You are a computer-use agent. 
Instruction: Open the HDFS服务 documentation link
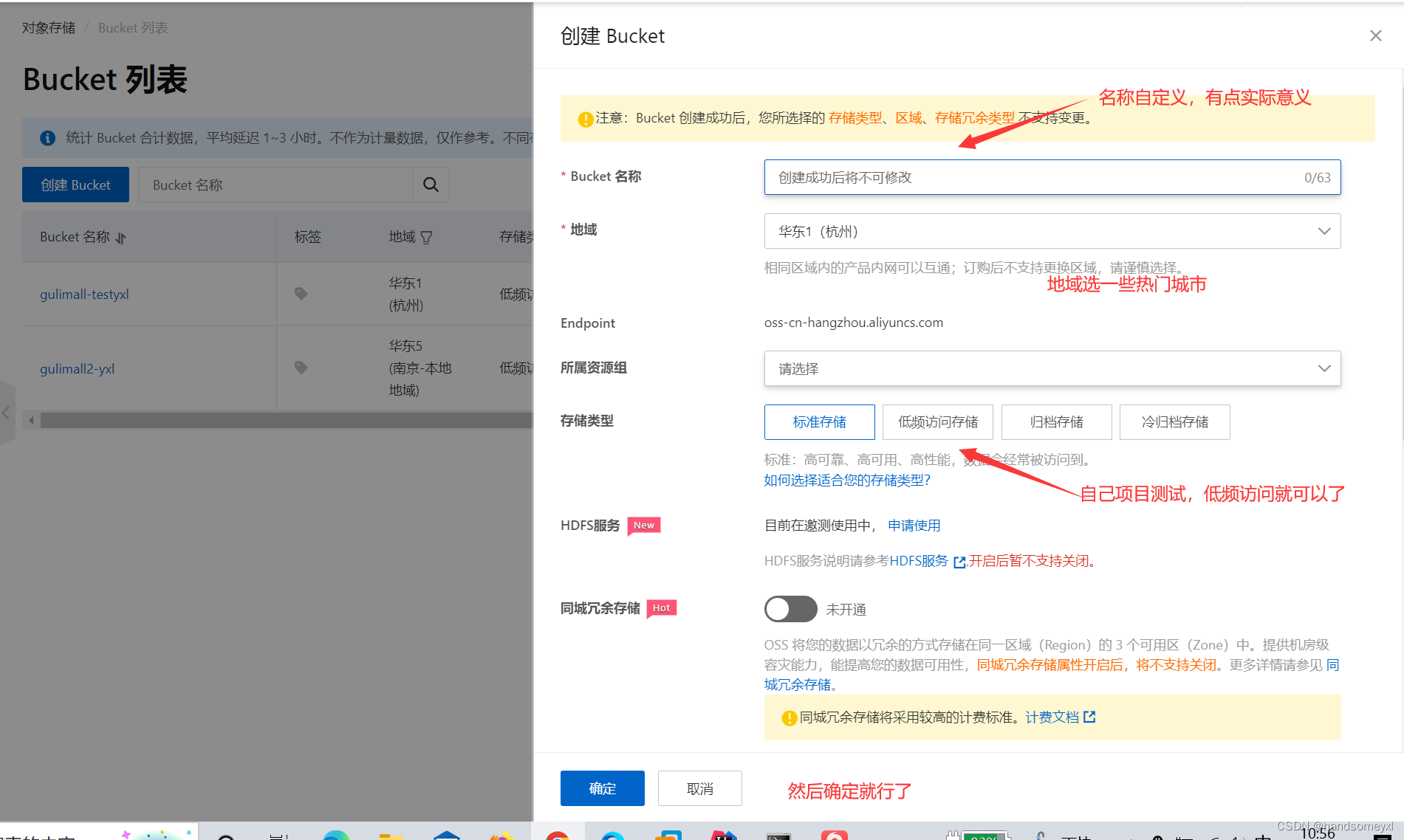(919, 561)
